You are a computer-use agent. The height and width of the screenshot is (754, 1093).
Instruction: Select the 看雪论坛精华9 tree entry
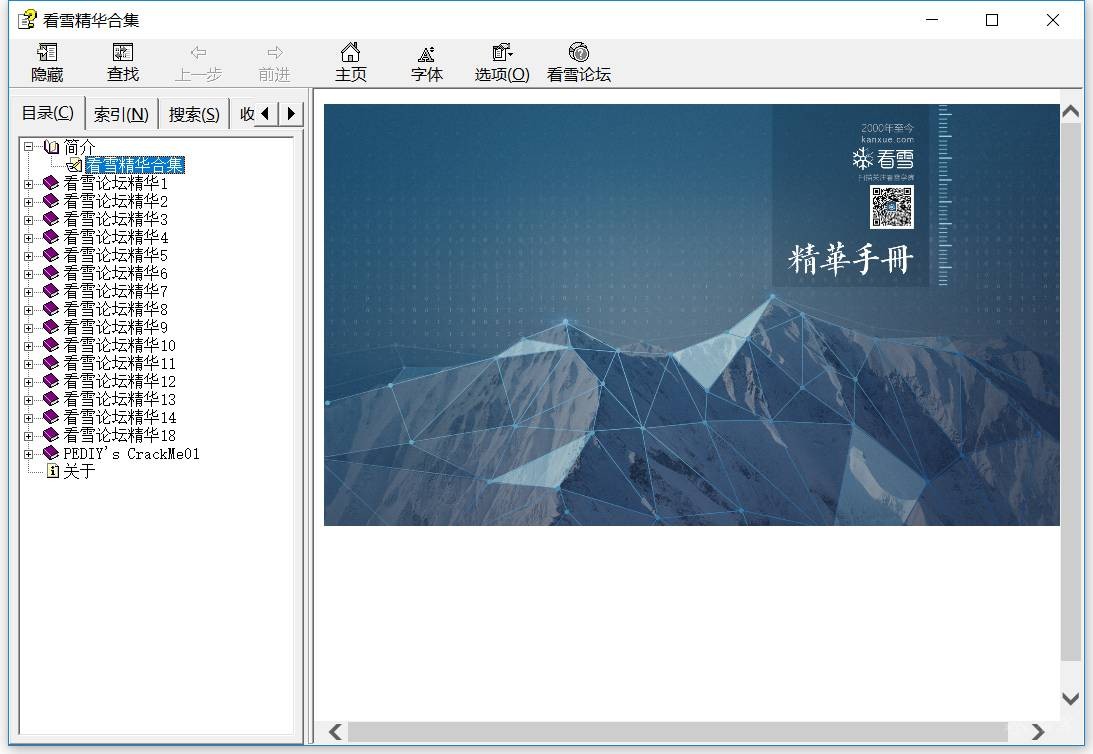coord(116,327)
